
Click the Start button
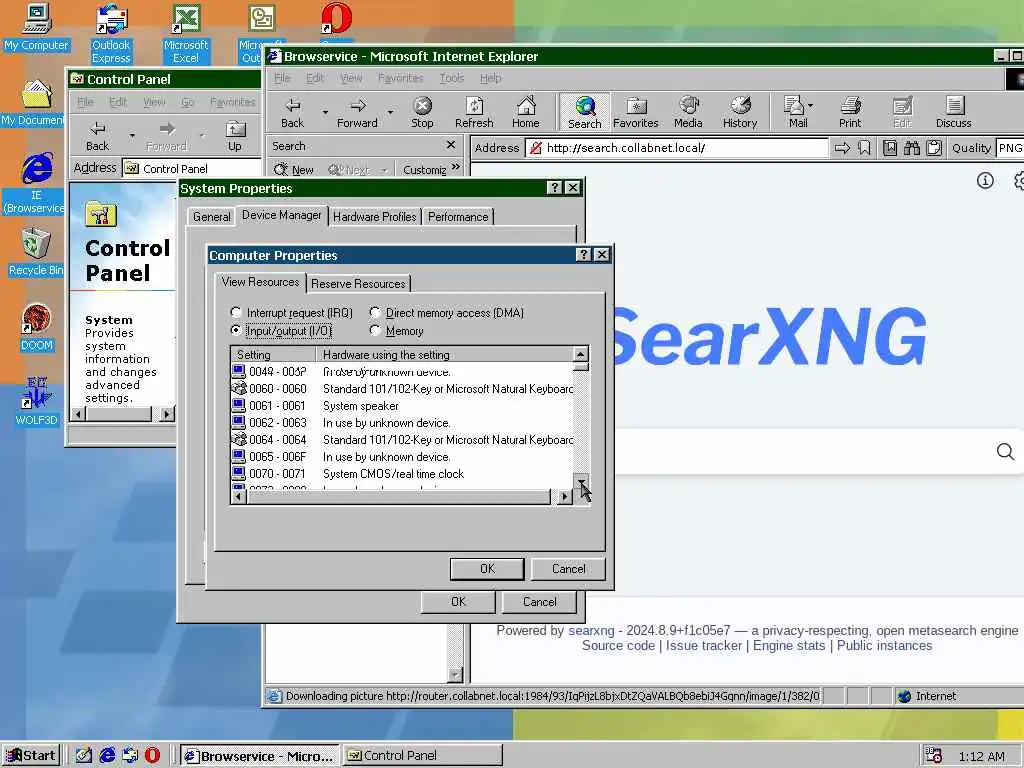[x=31, y=756]
